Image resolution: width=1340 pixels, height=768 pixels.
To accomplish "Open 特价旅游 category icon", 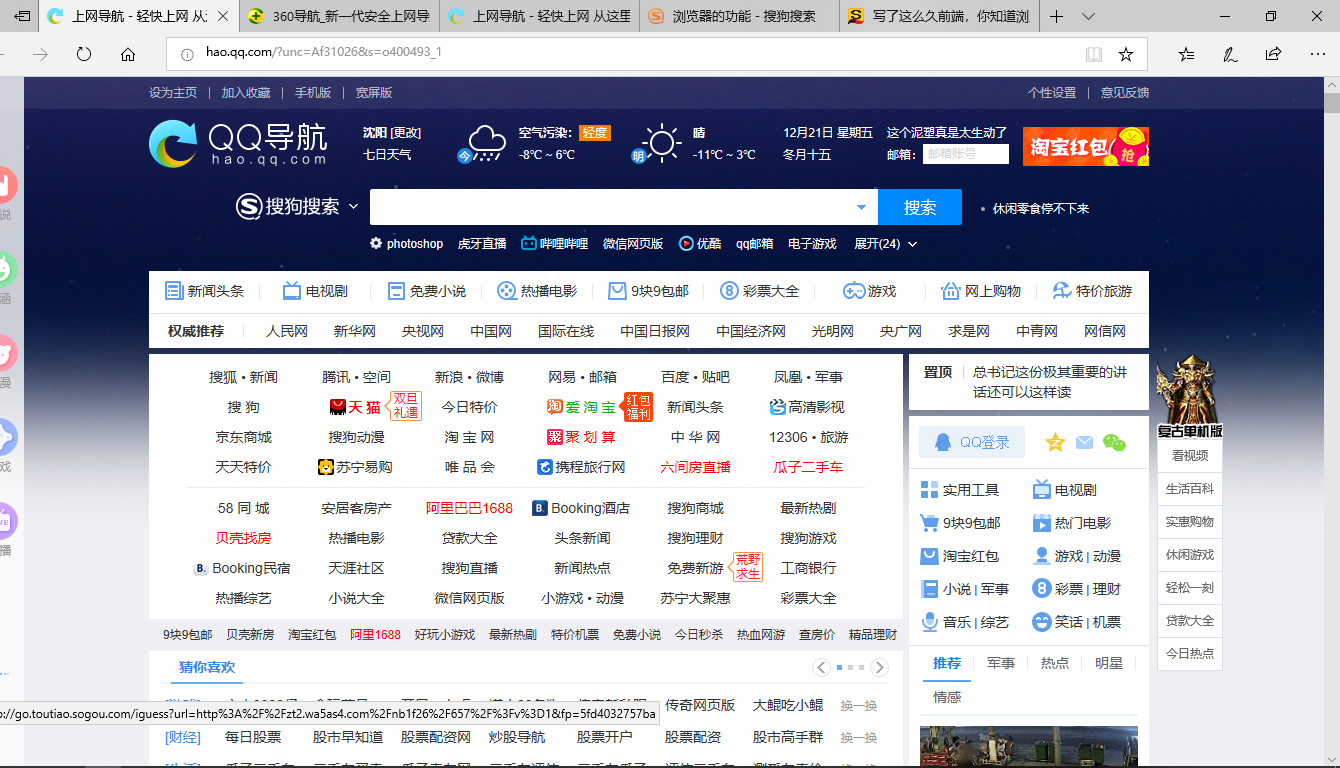I will 1061,291.
